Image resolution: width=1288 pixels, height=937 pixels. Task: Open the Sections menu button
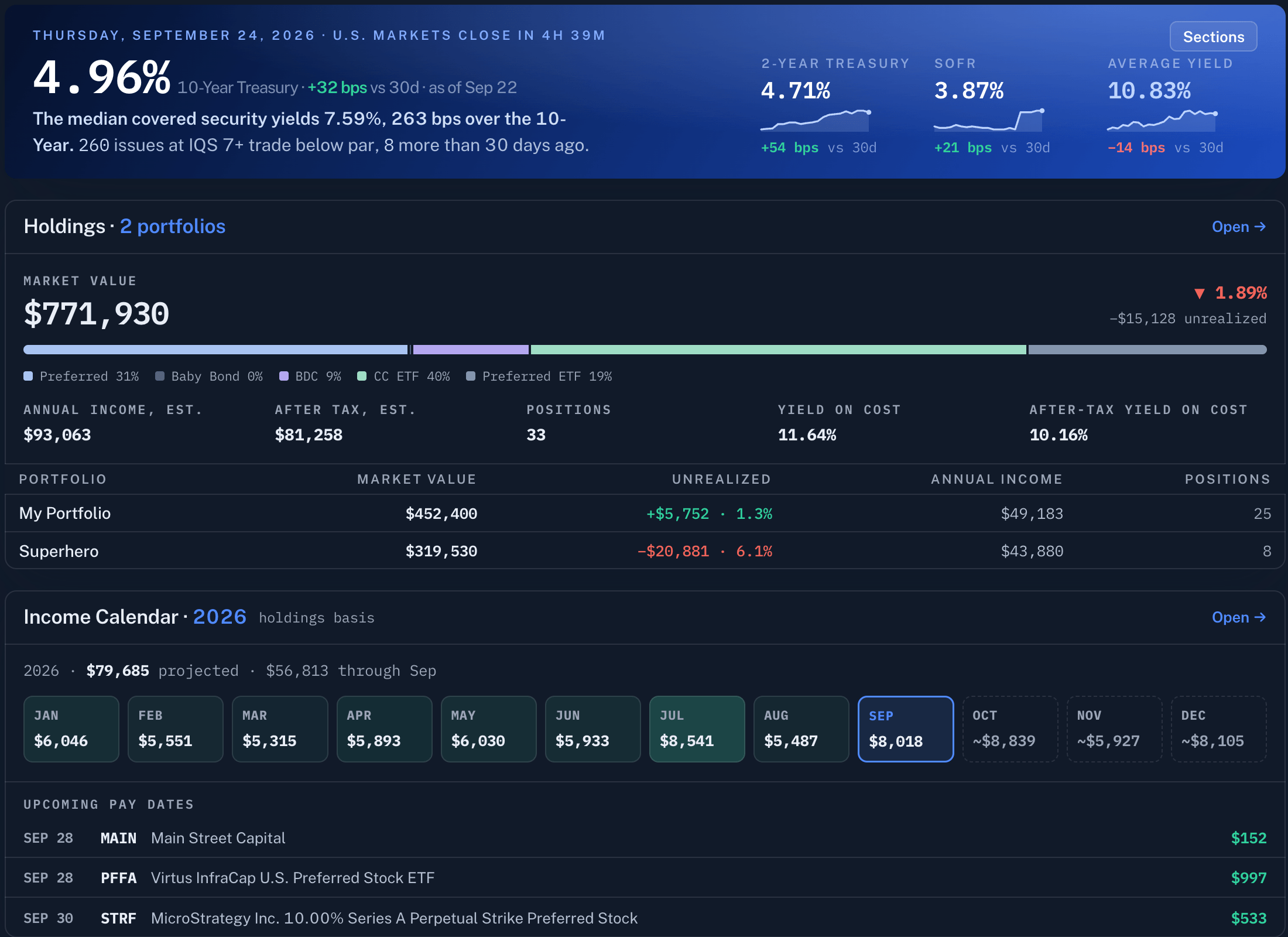point(1213,36)
